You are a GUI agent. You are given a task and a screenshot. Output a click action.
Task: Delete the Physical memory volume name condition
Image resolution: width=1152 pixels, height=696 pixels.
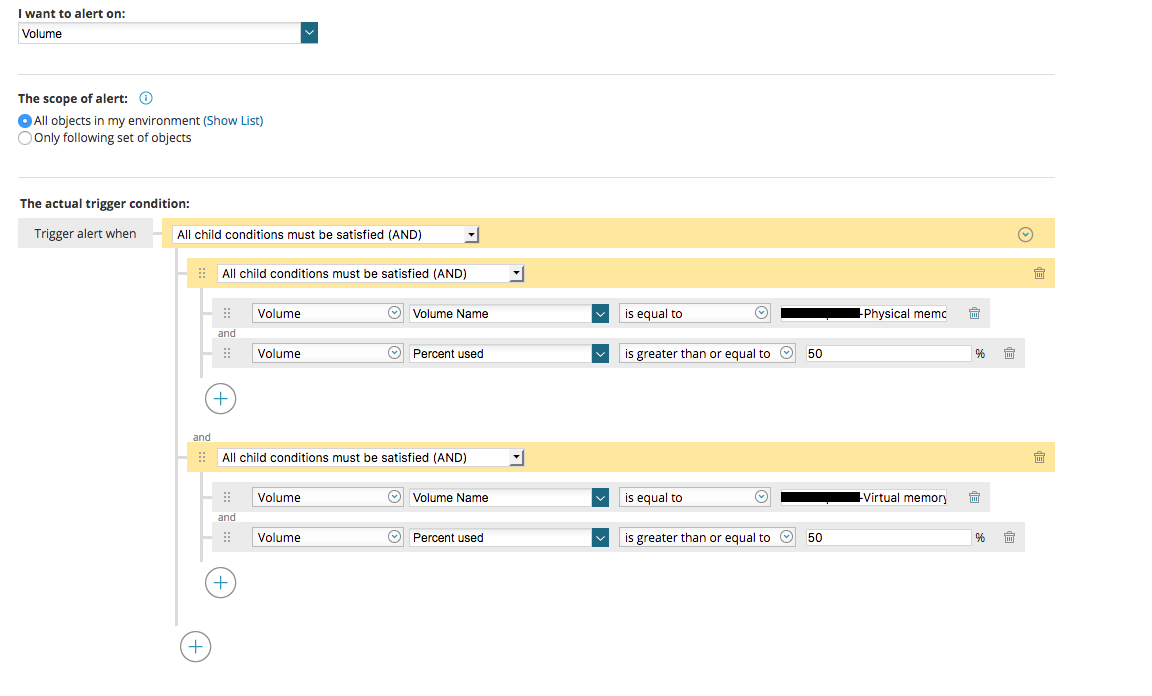coord(974,313)
